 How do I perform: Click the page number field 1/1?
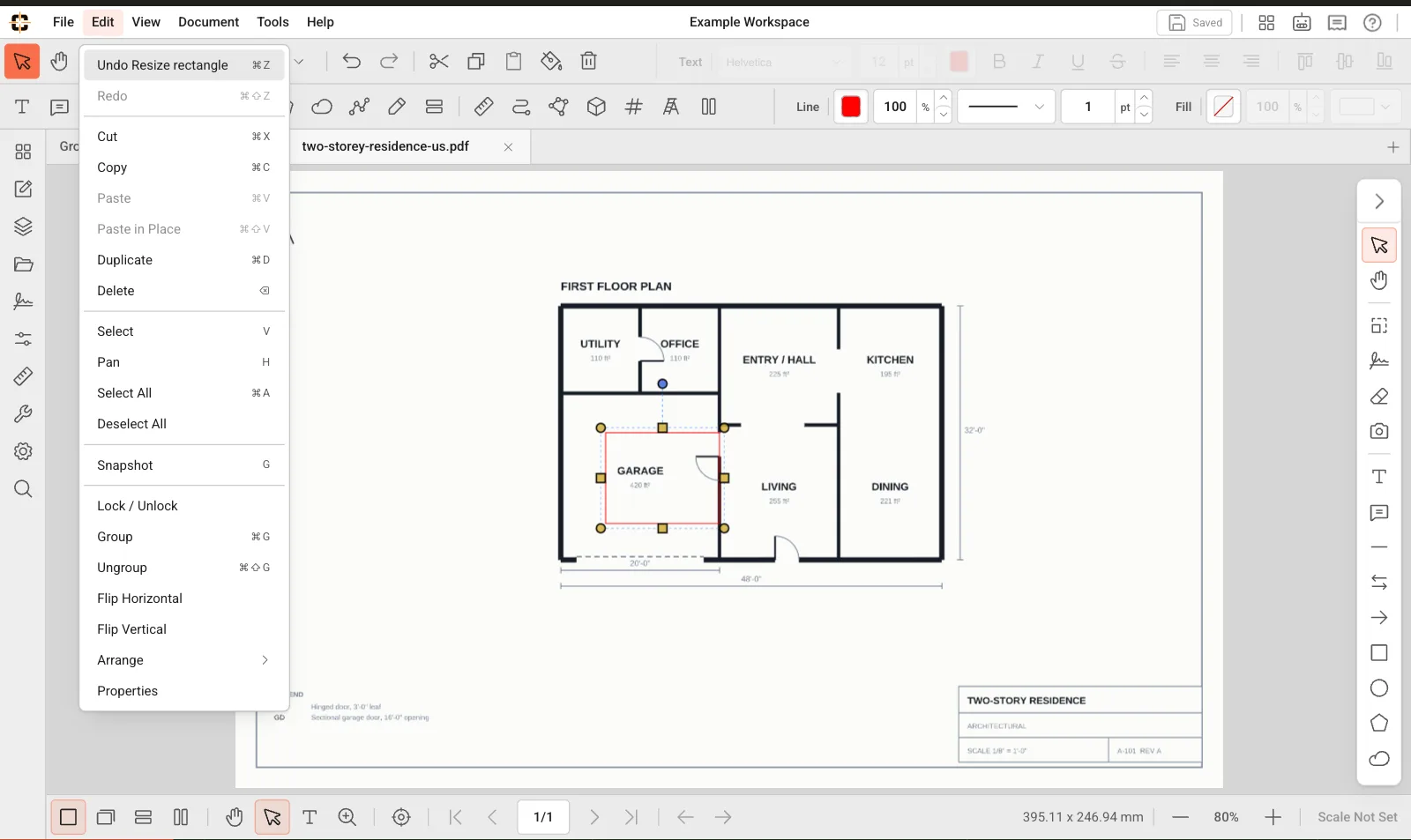[543, 817]
